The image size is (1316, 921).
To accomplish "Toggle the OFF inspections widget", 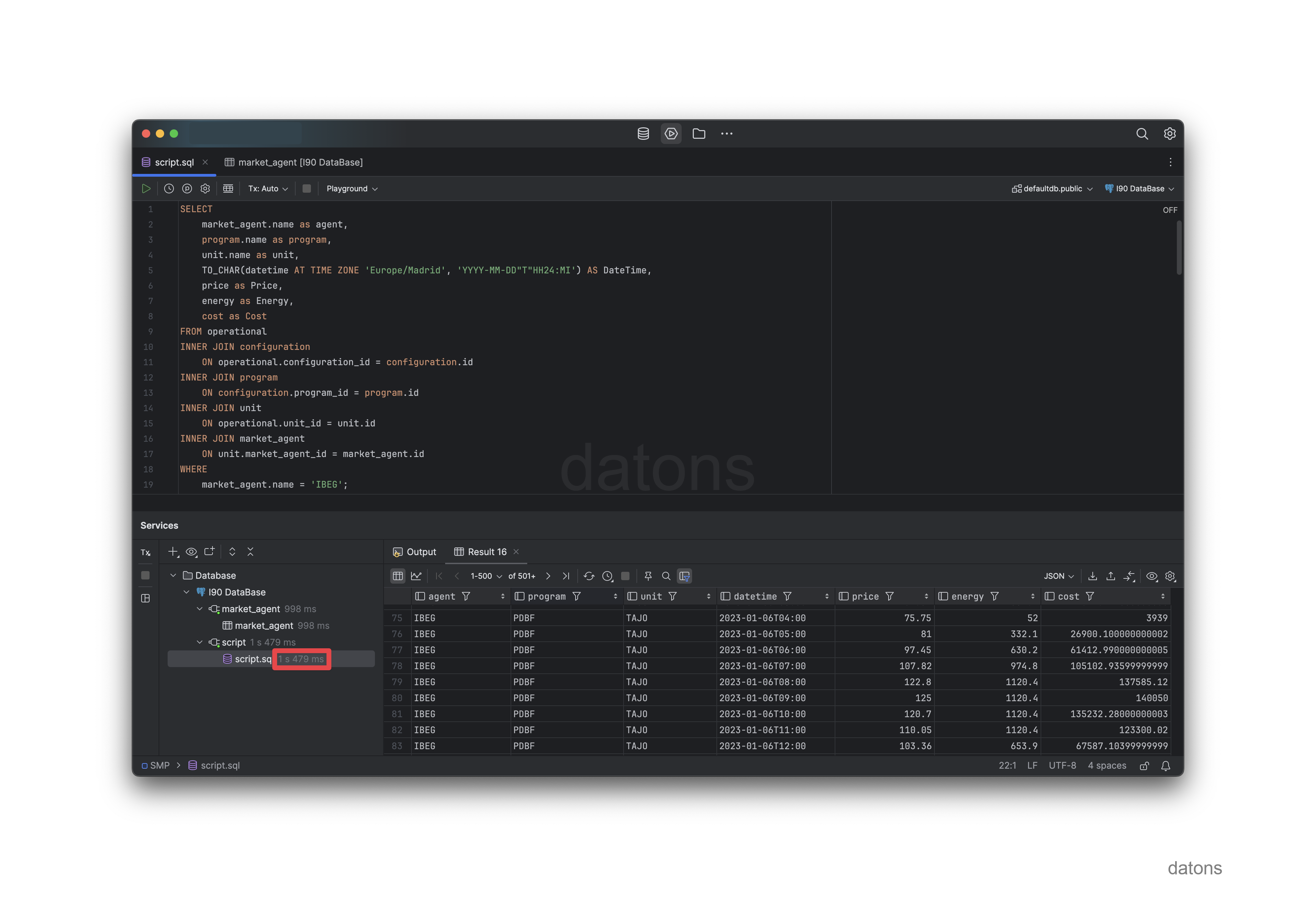I will click(x=1170, y=210).
